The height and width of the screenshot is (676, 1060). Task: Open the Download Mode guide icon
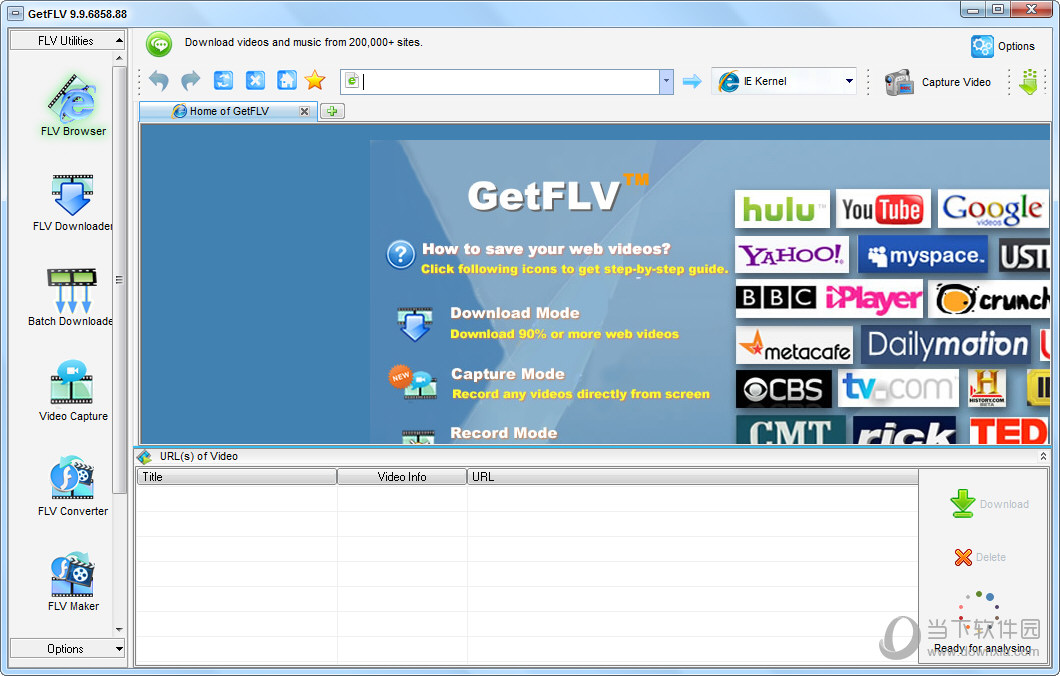click(x=415, y=324)
